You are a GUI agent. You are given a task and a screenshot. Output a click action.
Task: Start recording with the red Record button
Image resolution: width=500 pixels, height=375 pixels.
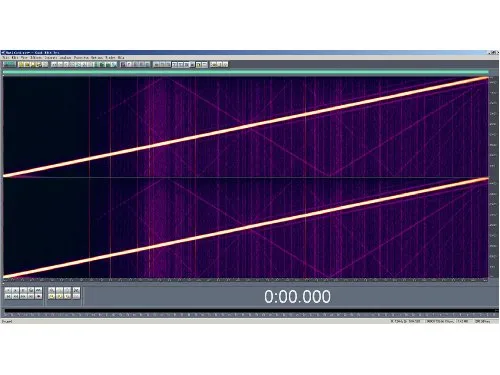pyautogui.click(x=38, y=296)
